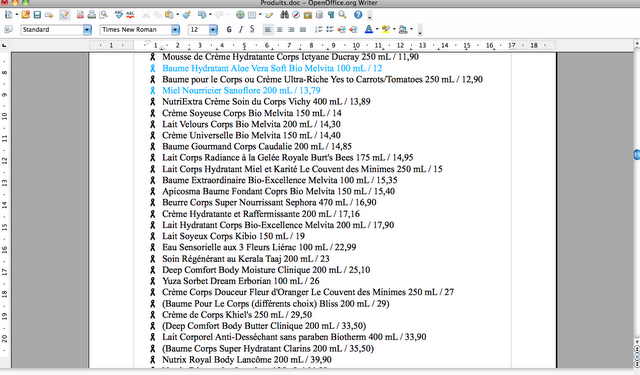Save the document with the floppy icon

(x=37, y=15)
